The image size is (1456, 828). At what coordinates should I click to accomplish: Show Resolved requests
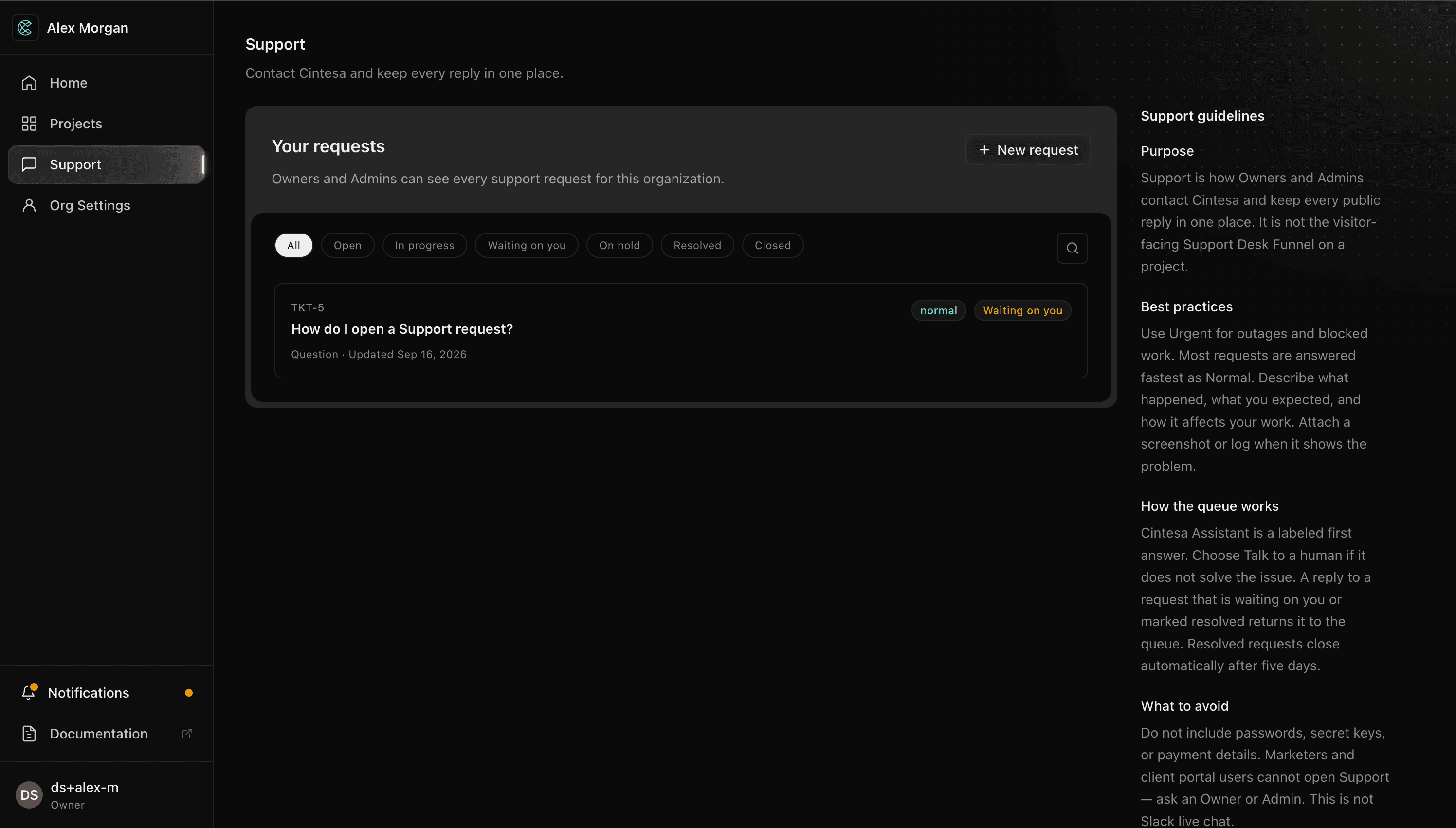click(697, 246)
